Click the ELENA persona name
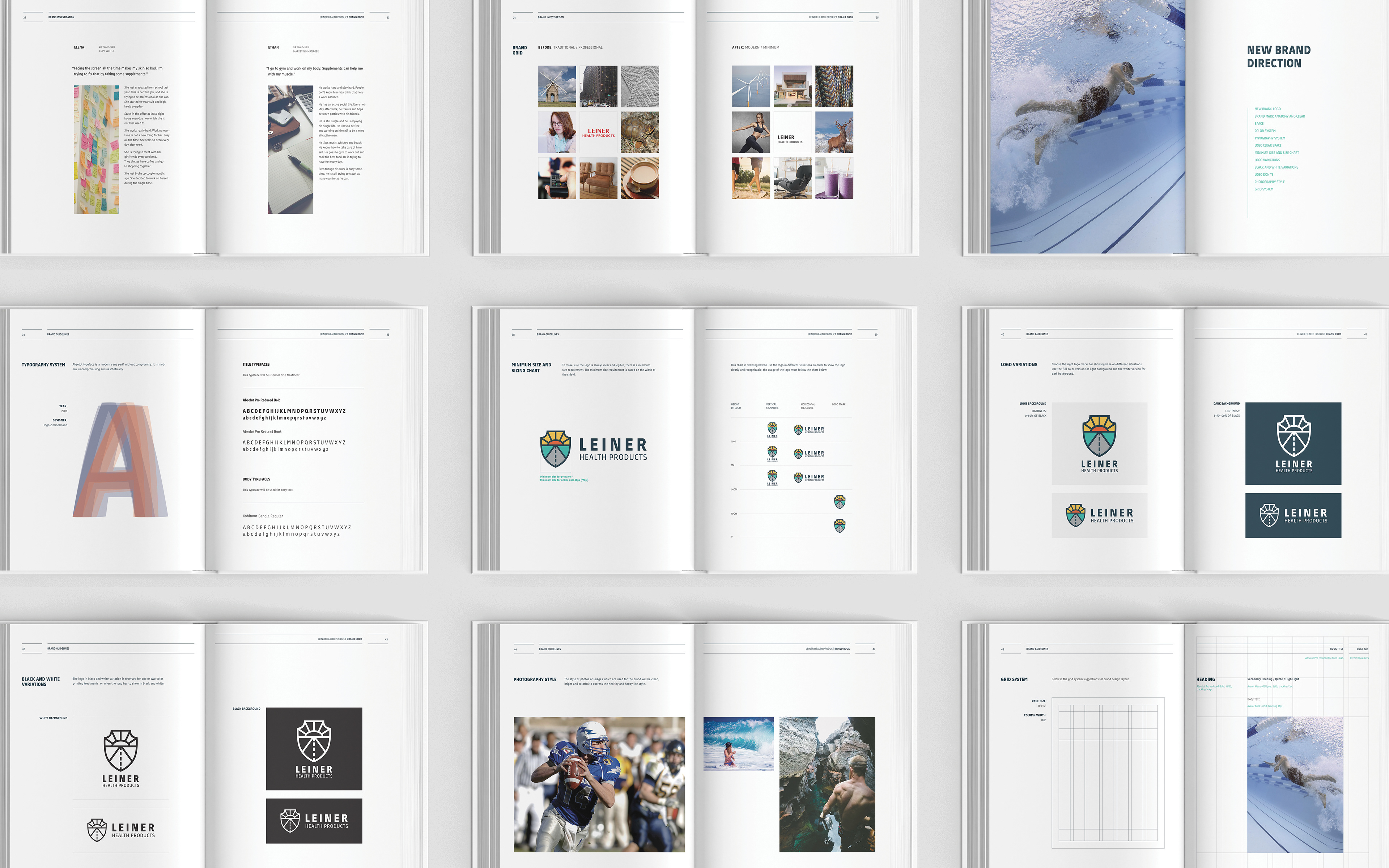The width and height of the screenshot is (1389, 868). (x=79, y=48)
